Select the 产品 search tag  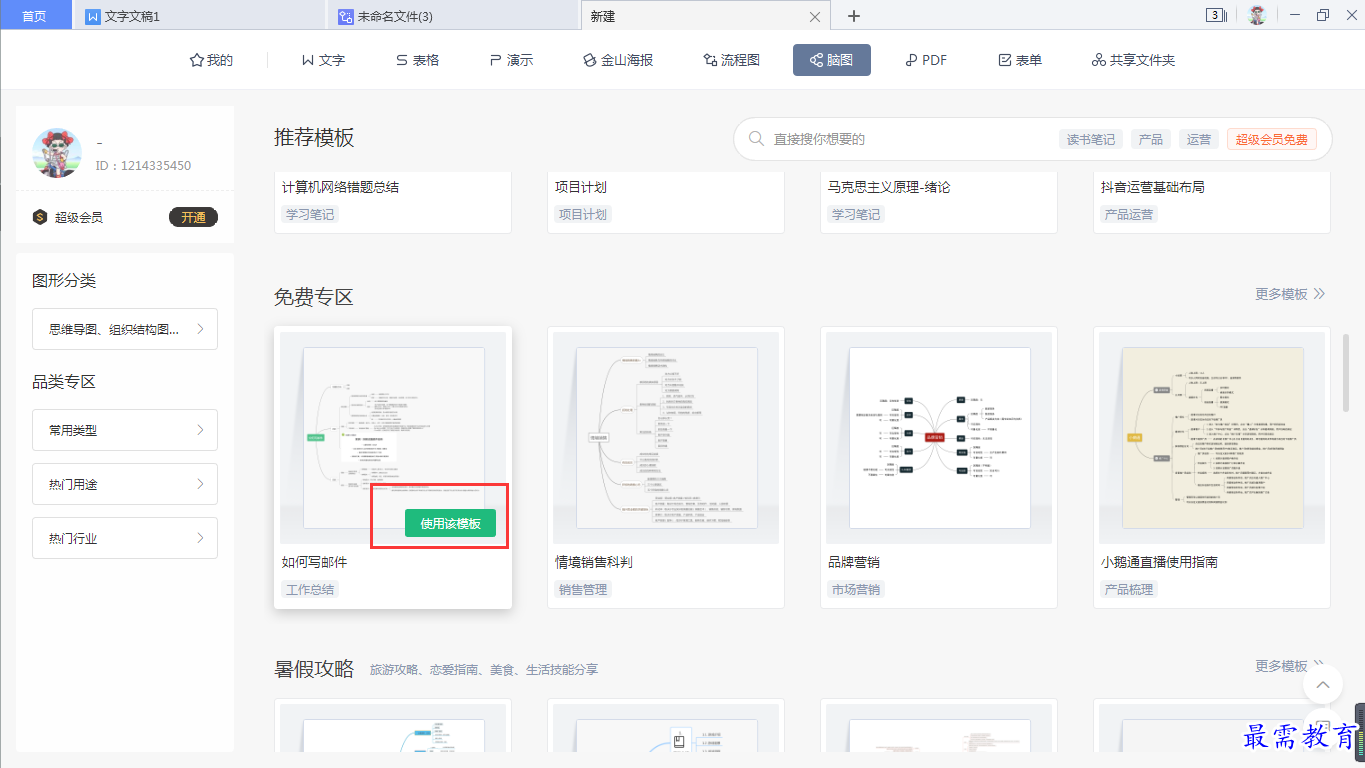[x=1151, y=139]
